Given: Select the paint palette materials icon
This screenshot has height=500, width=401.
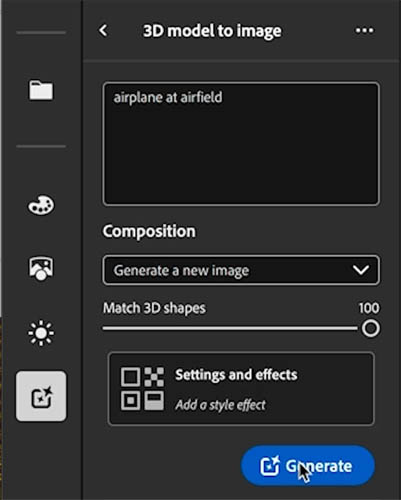Looking at the screenshot, I should pos(41,205).
